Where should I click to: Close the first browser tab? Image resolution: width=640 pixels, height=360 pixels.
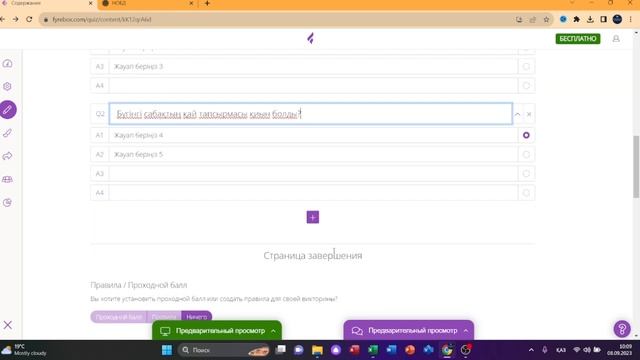[x=91, y=3]
